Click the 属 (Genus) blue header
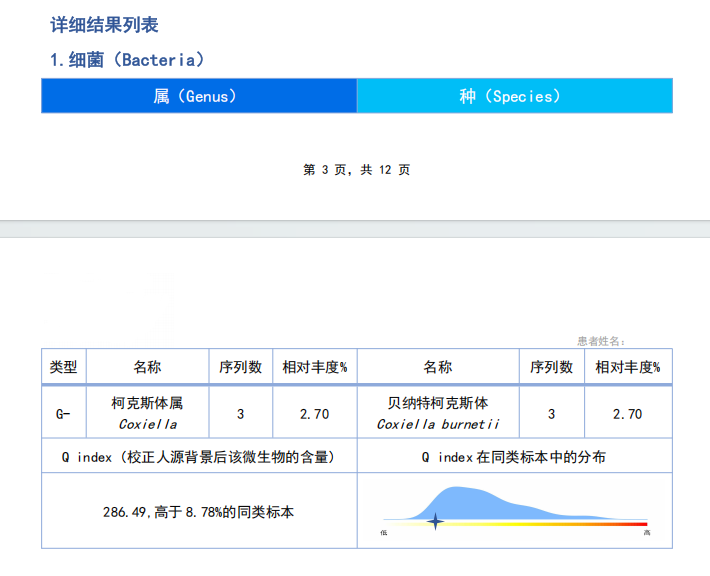This screenshot has height=576, width=710. 199,96
